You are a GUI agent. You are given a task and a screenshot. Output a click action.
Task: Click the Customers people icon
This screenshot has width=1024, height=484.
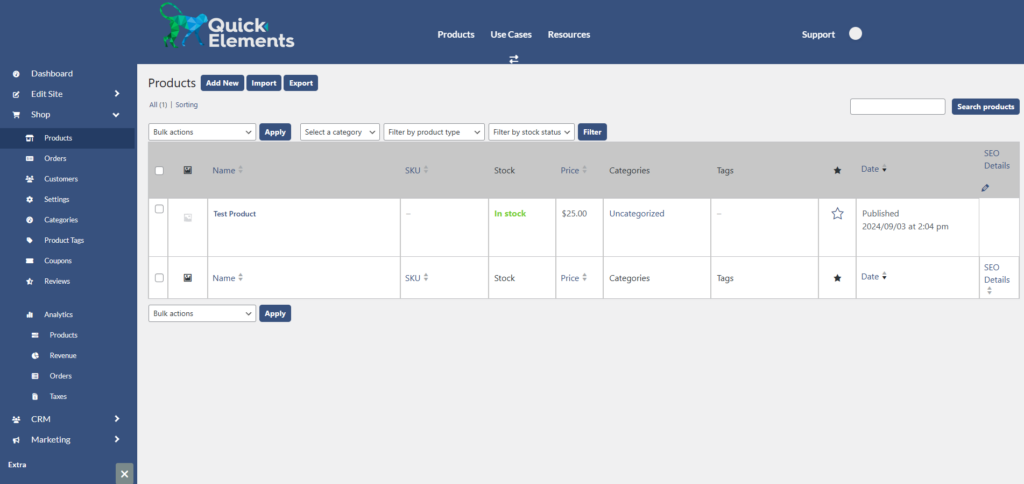point(29,179)
